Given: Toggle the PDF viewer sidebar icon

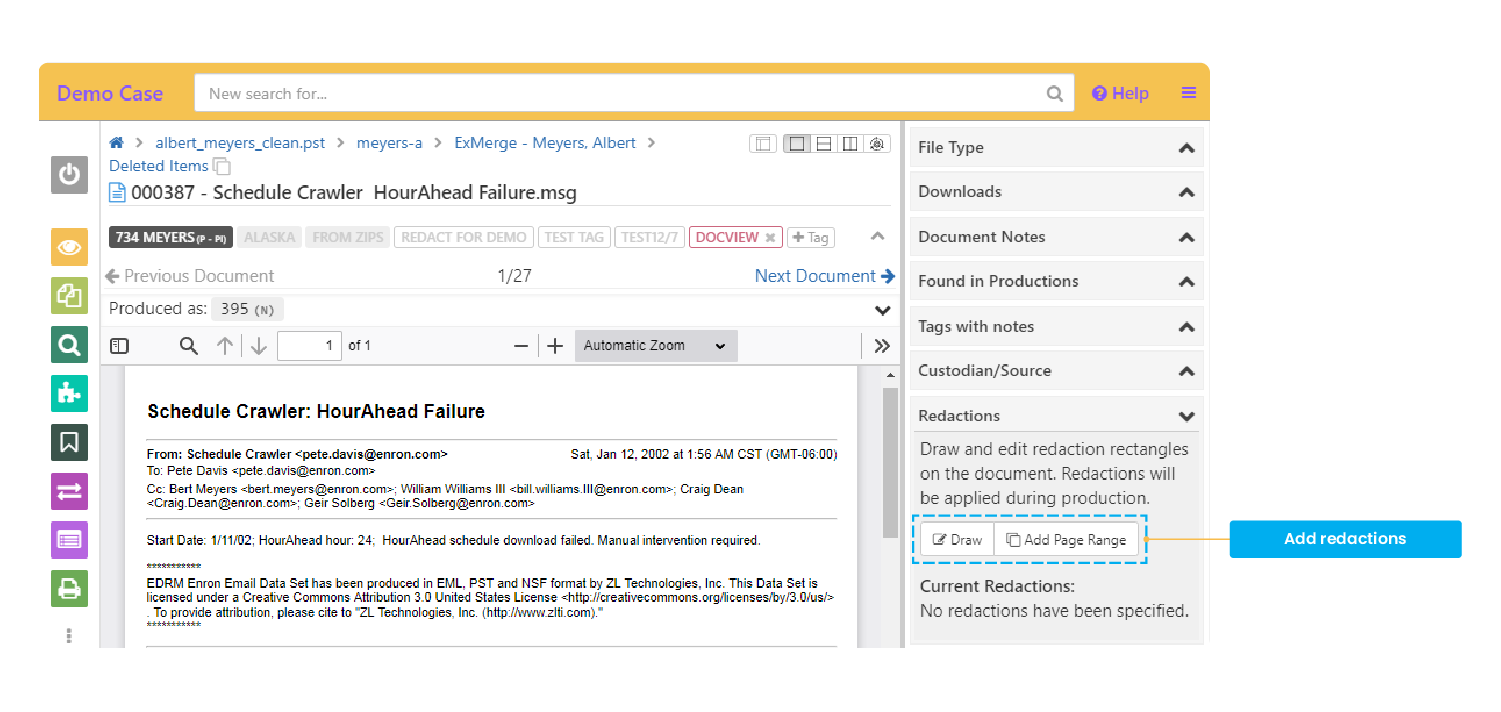Looking at the screenshot, I should click(x=120, y=346).
